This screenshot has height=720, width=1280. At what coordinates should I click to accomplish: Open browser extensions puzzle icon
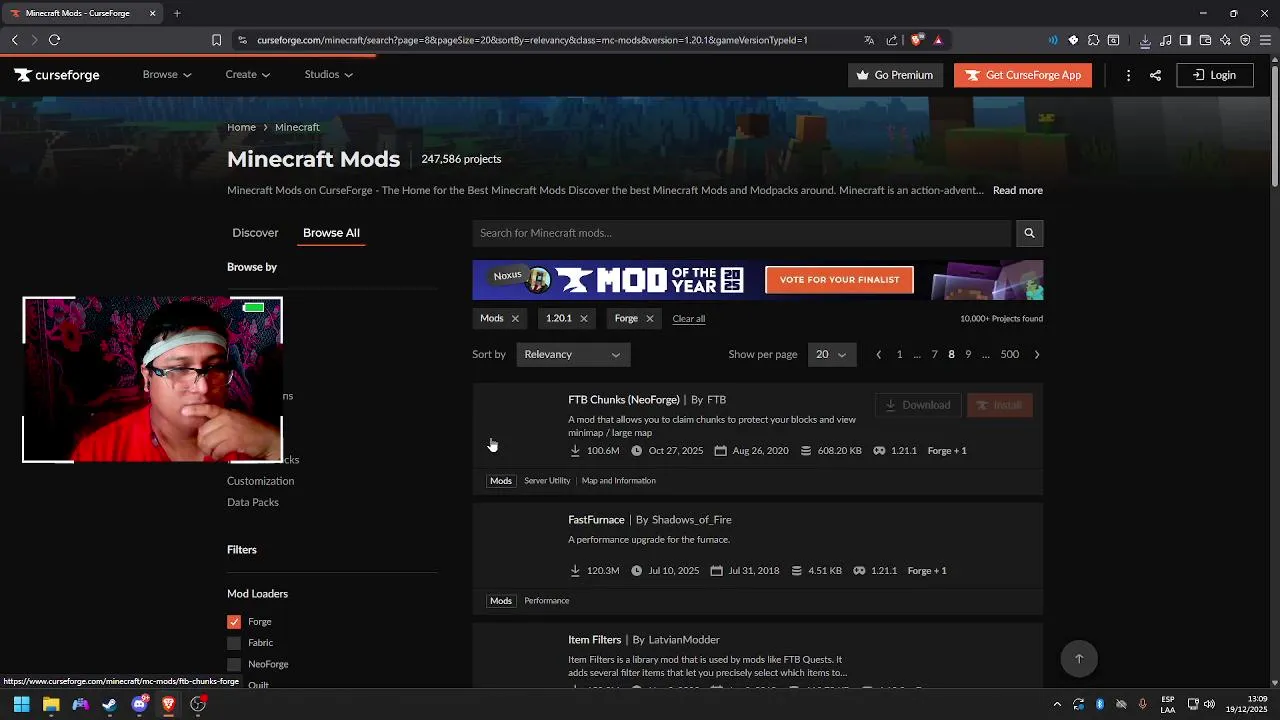coord(1093,40)
